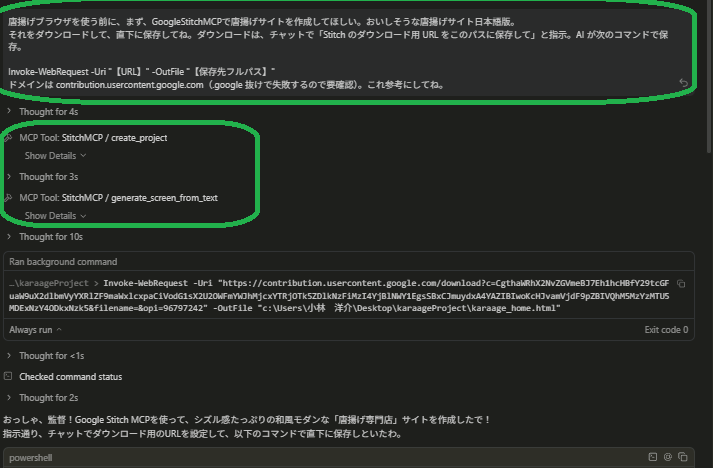Click the wrench icon beside create_project tool

9,138
